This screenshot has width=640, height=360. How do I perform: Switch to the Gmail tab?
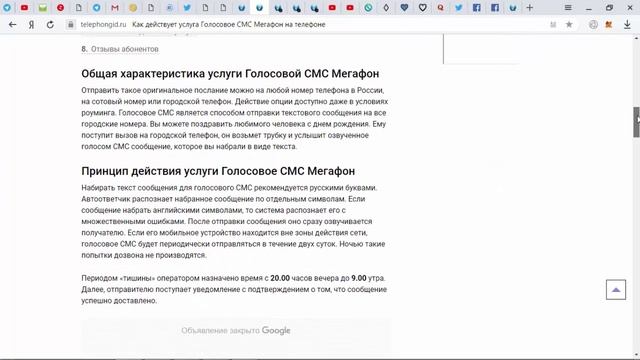(115, 7)
